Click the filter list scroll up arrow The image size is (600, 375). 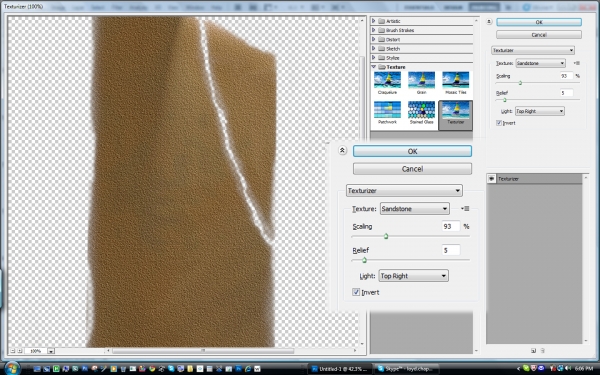476,20
